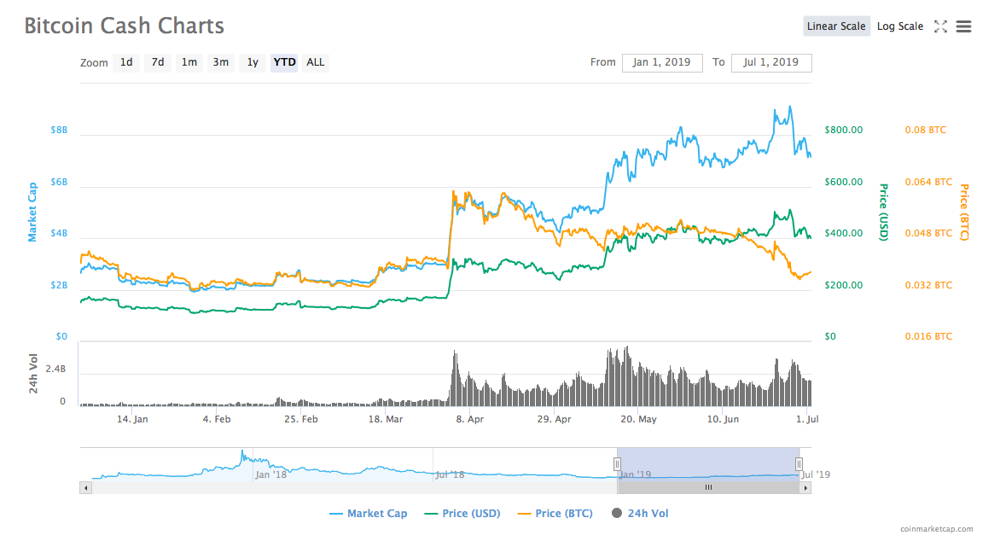
Task: Select the ALL zoom range
Action: (x=315, y=62)
